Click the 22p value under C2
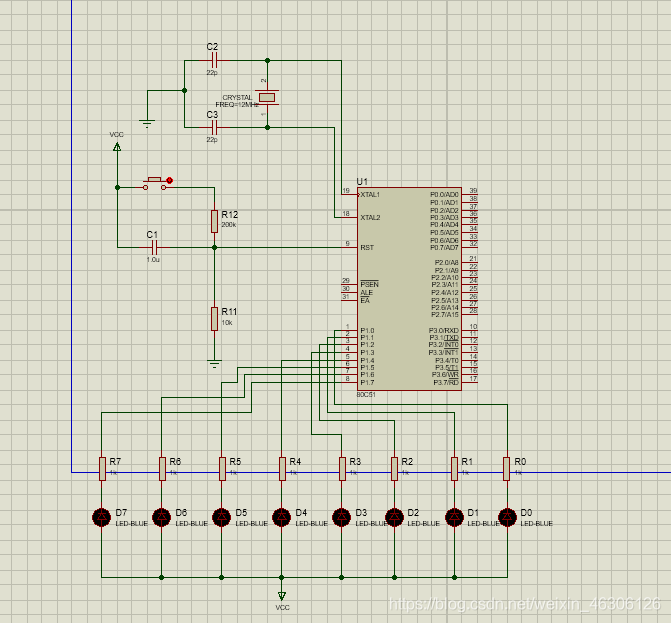 click(212, 73)
